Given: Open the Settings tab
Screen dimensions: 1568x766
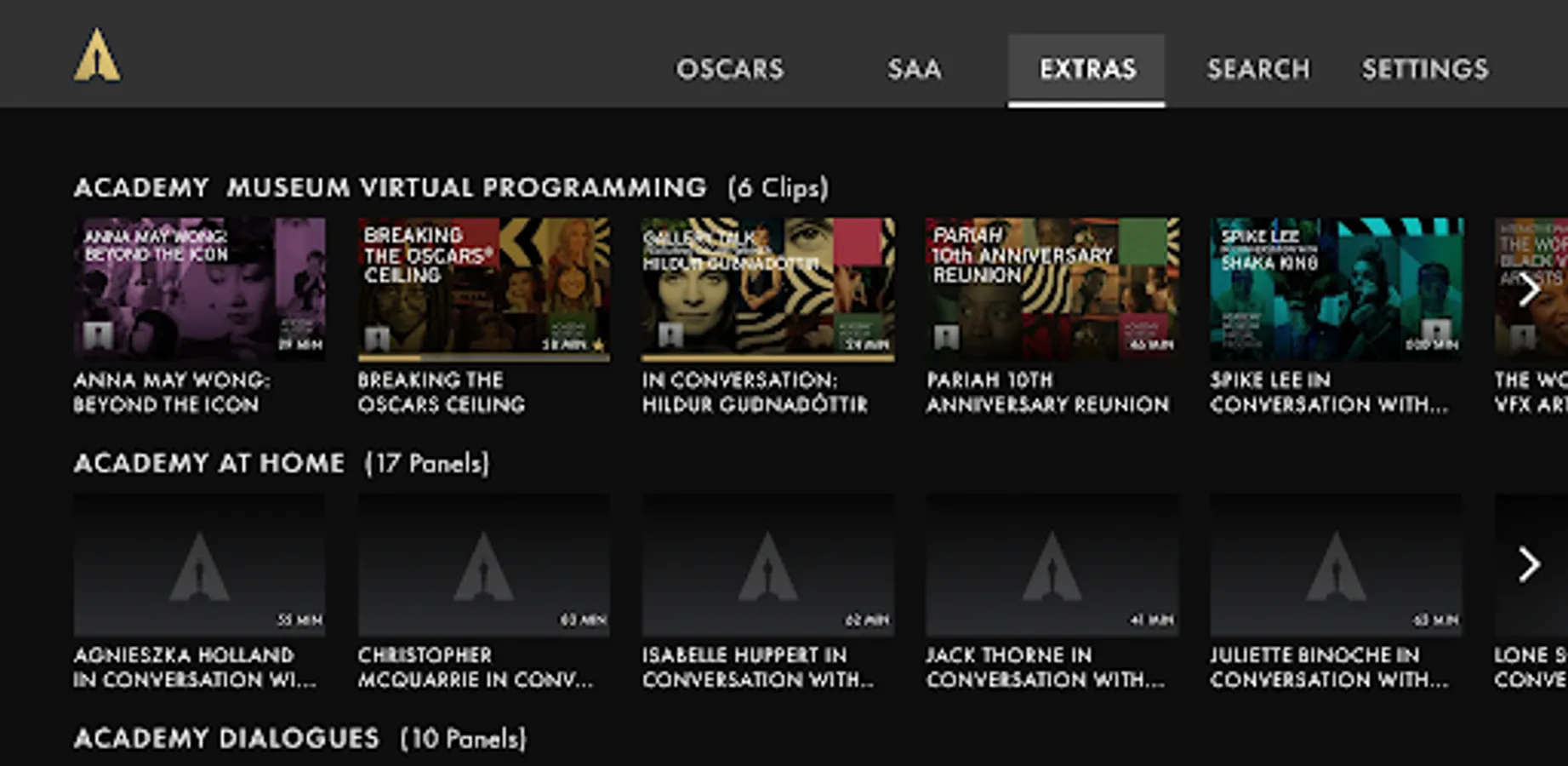Looking at the screenshot, I should tap(1425, 69).
